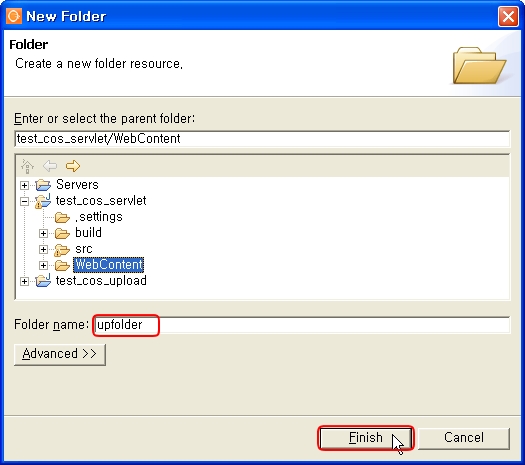Click the src folder icon

[62, 249]
